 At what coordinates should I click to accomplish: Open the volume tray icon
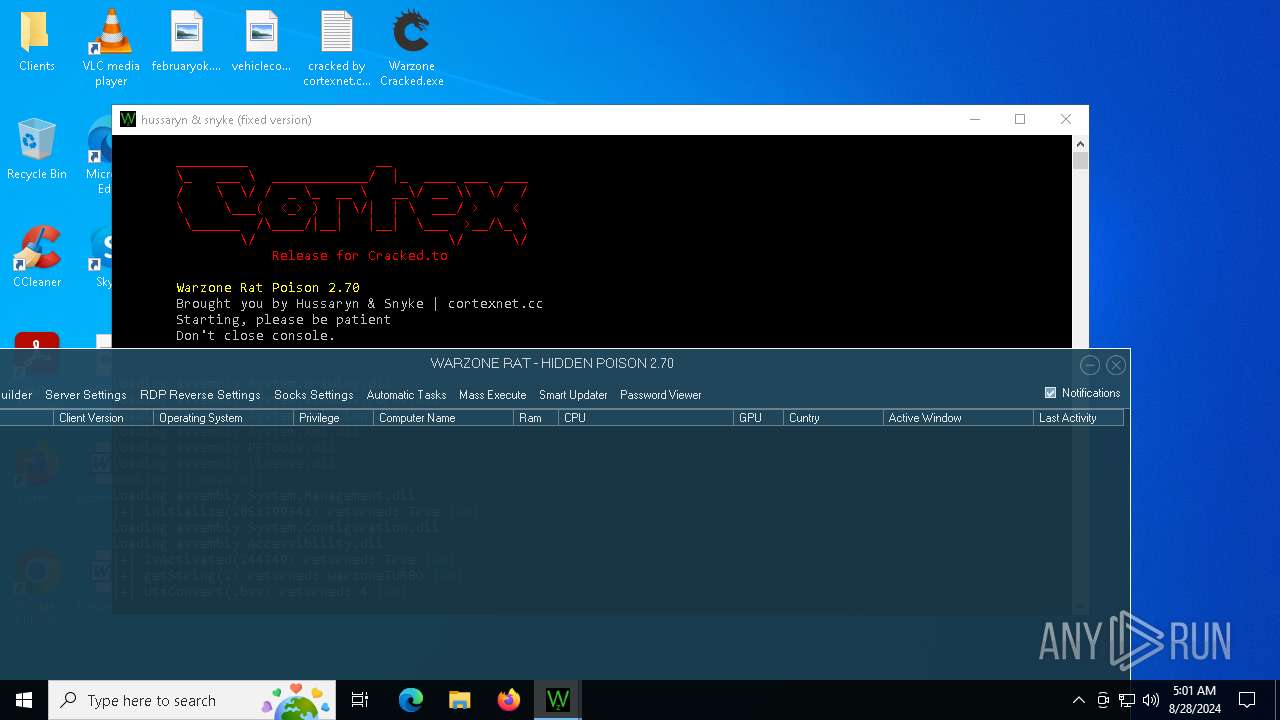[1151, 700]
